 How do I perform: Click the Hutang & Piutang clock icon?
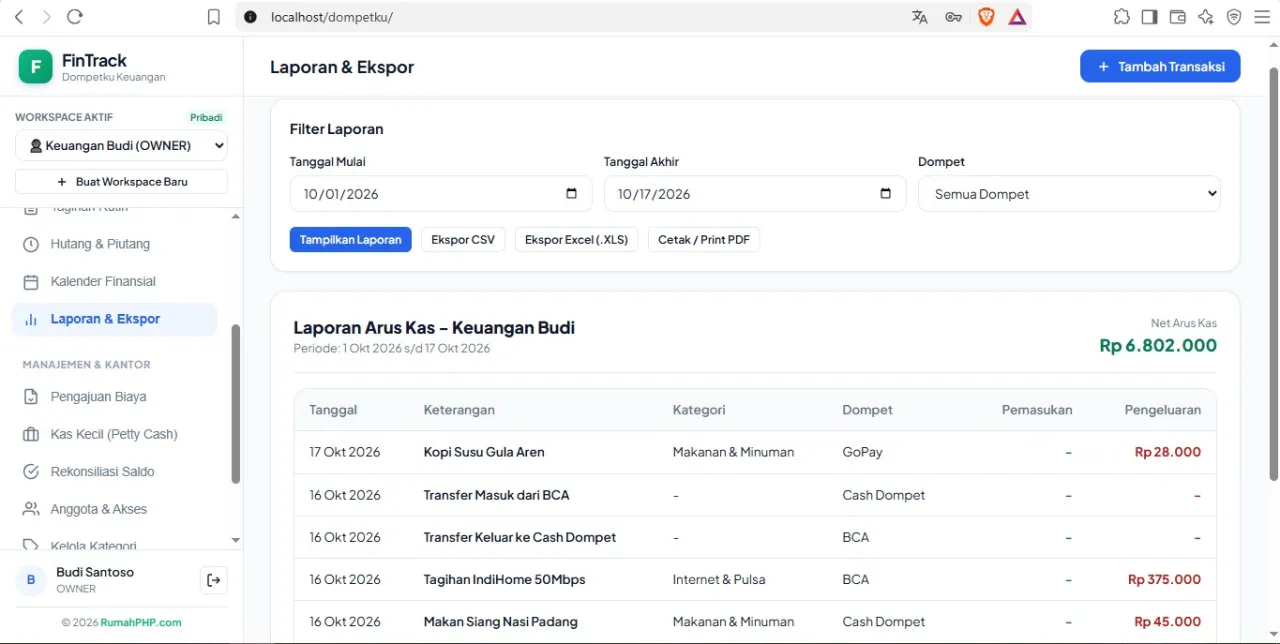point(31,244)
